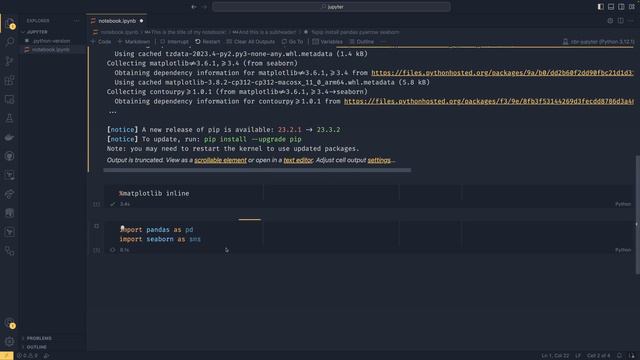Interrupt the kernel execution
The width and height of the screenshot is (640, 360).
174,42
